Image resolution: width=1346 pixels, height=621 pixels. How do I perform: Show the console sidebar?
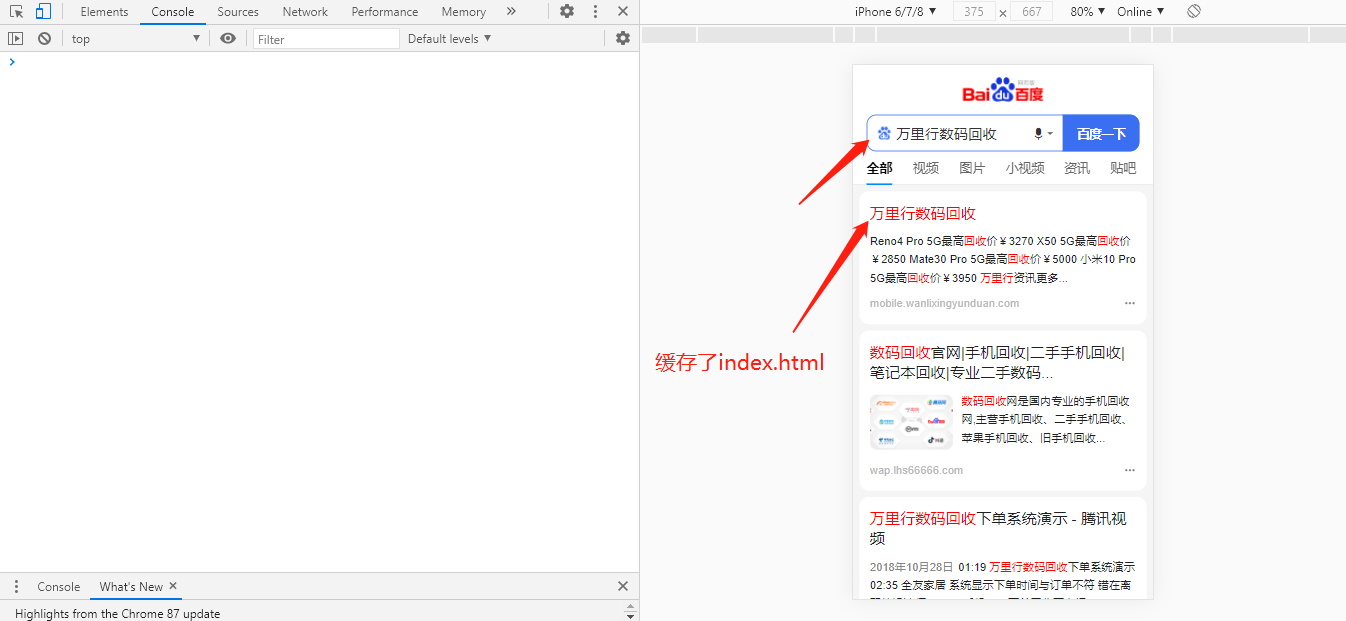coord(15,38)
